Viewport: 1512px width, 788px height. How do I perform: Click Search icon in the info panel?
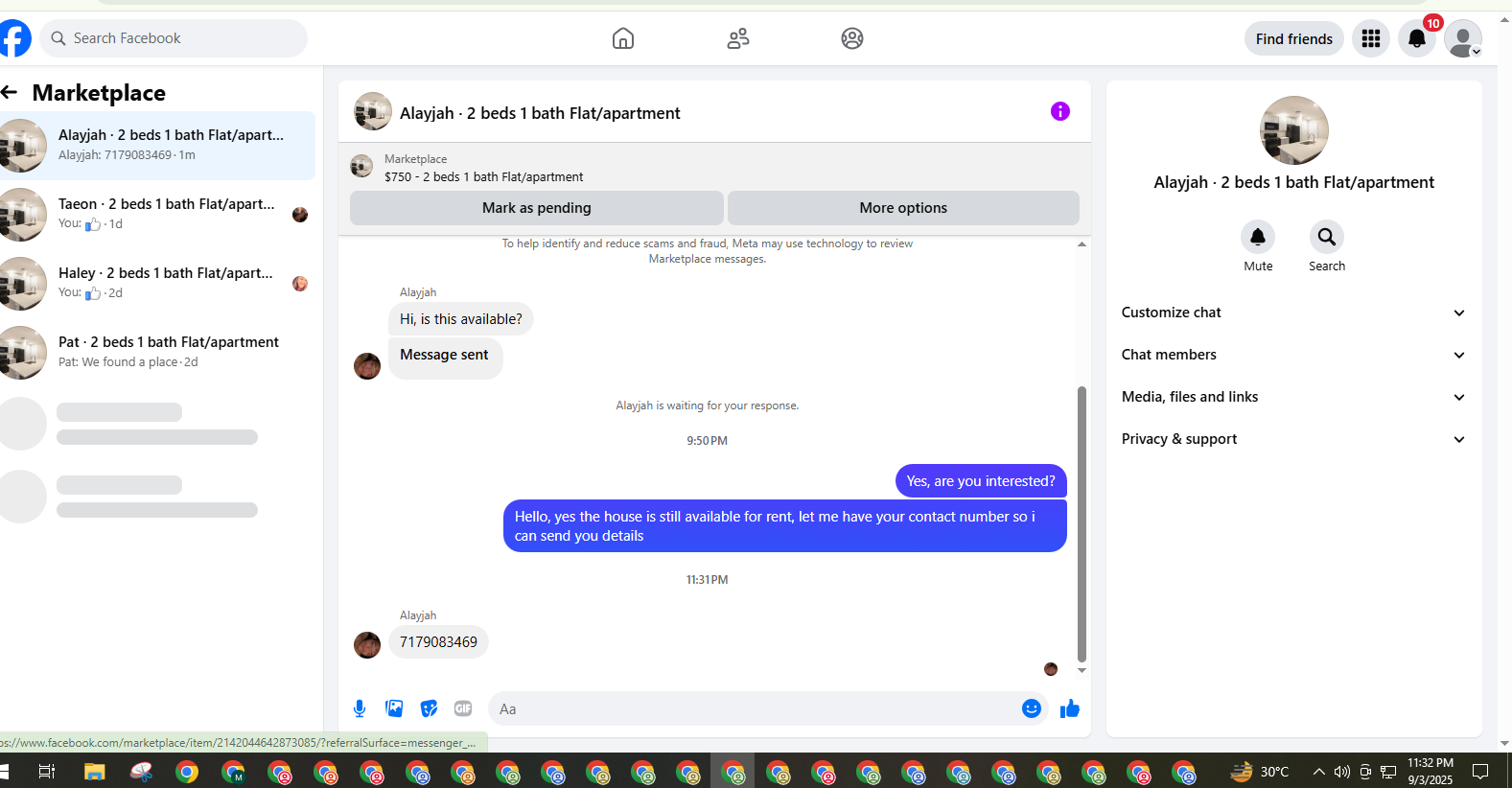1327,237
